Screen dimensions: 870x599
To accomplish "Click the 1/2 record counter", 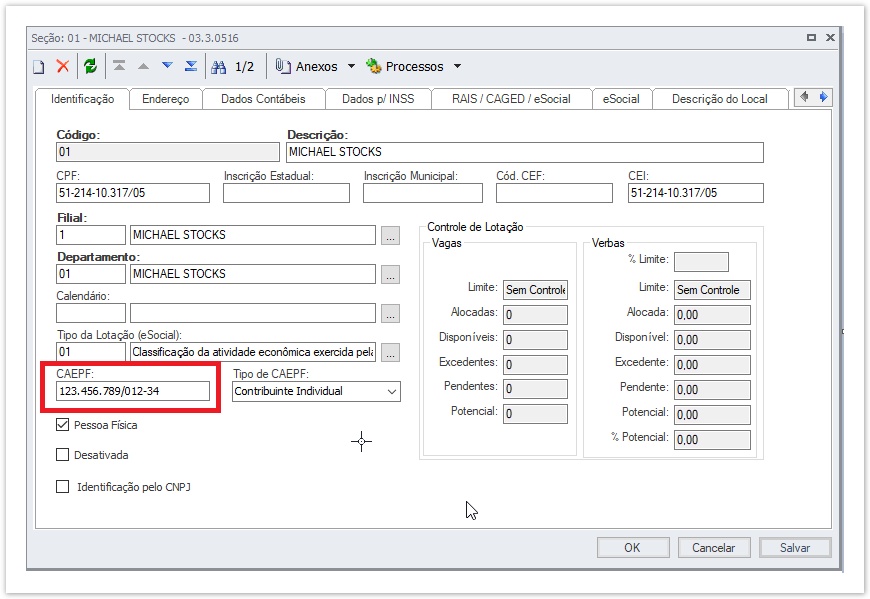I will coord(245,67).
